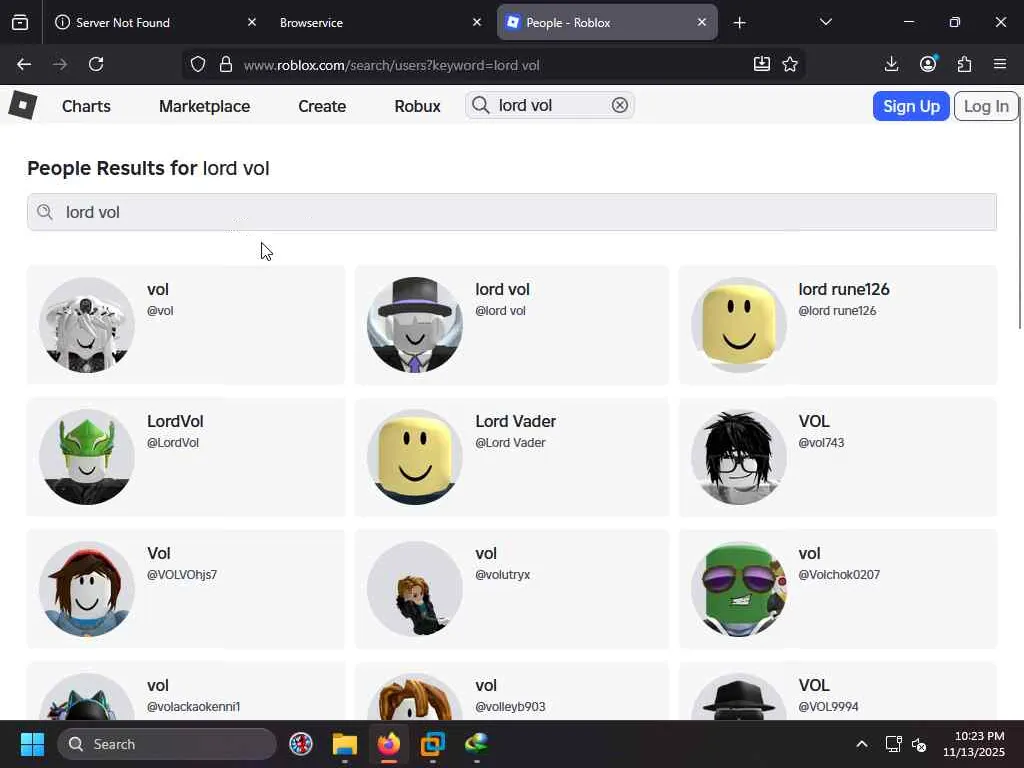Focus the People Results search field

click(512, 212)
